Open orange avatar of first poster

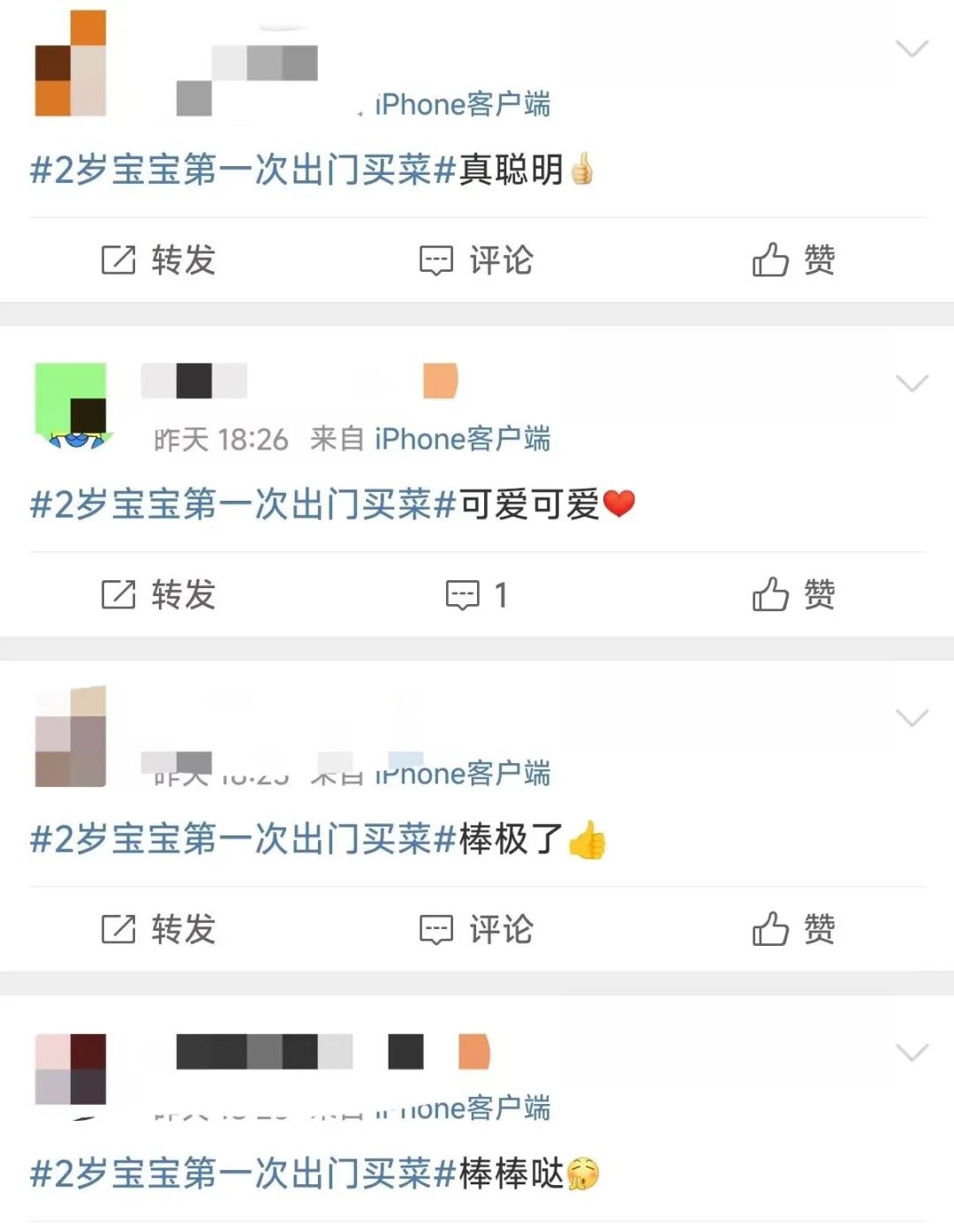pyautogui.click(x=71, y=64)
